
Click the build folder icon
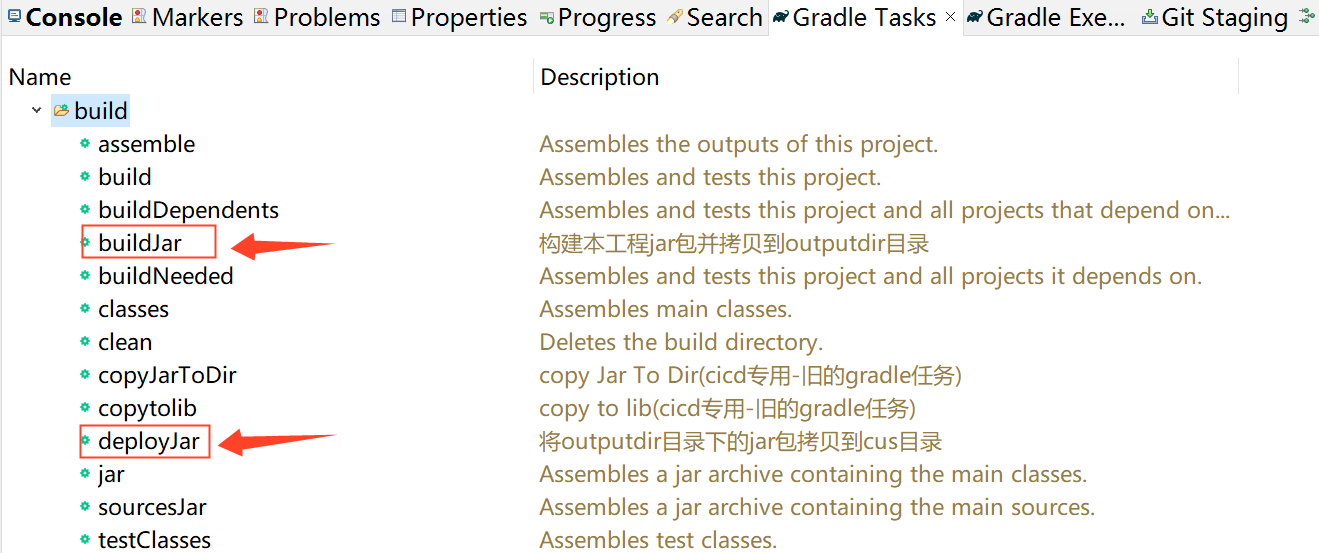(62, 110)
